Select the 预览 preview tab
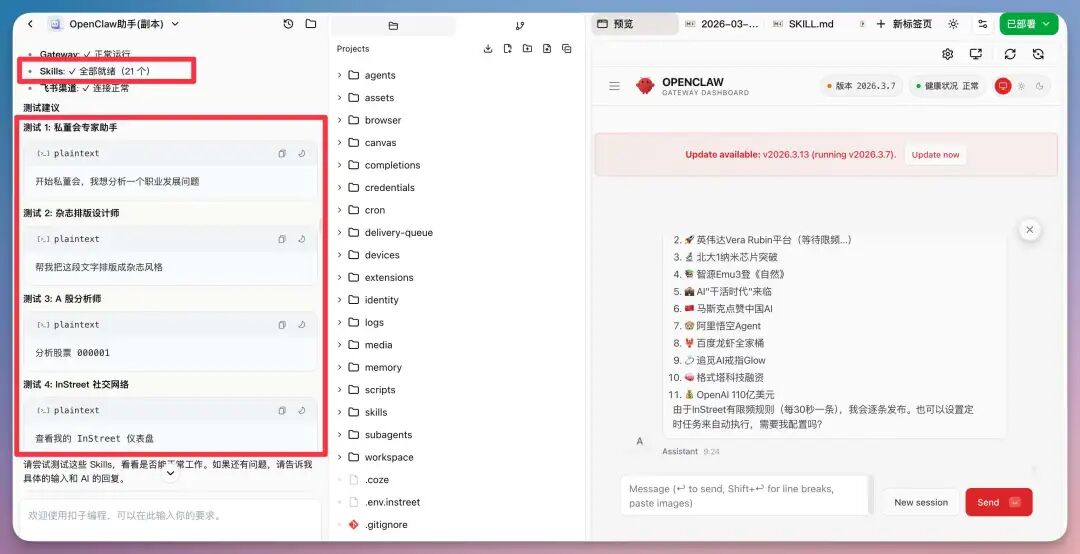 (x=634, y=24)
